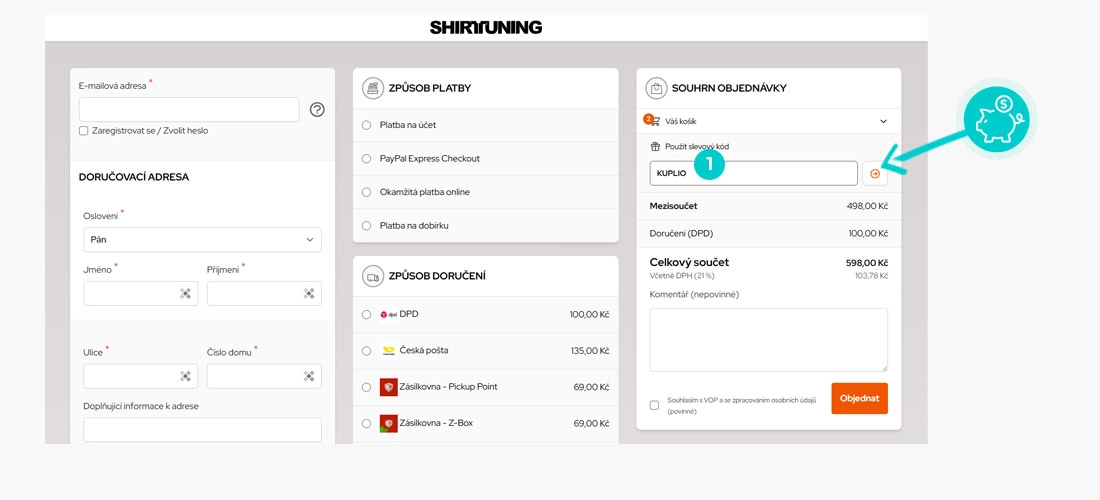Click the Doručení (DPD) 100,00 Kč value

coord(868,234)
